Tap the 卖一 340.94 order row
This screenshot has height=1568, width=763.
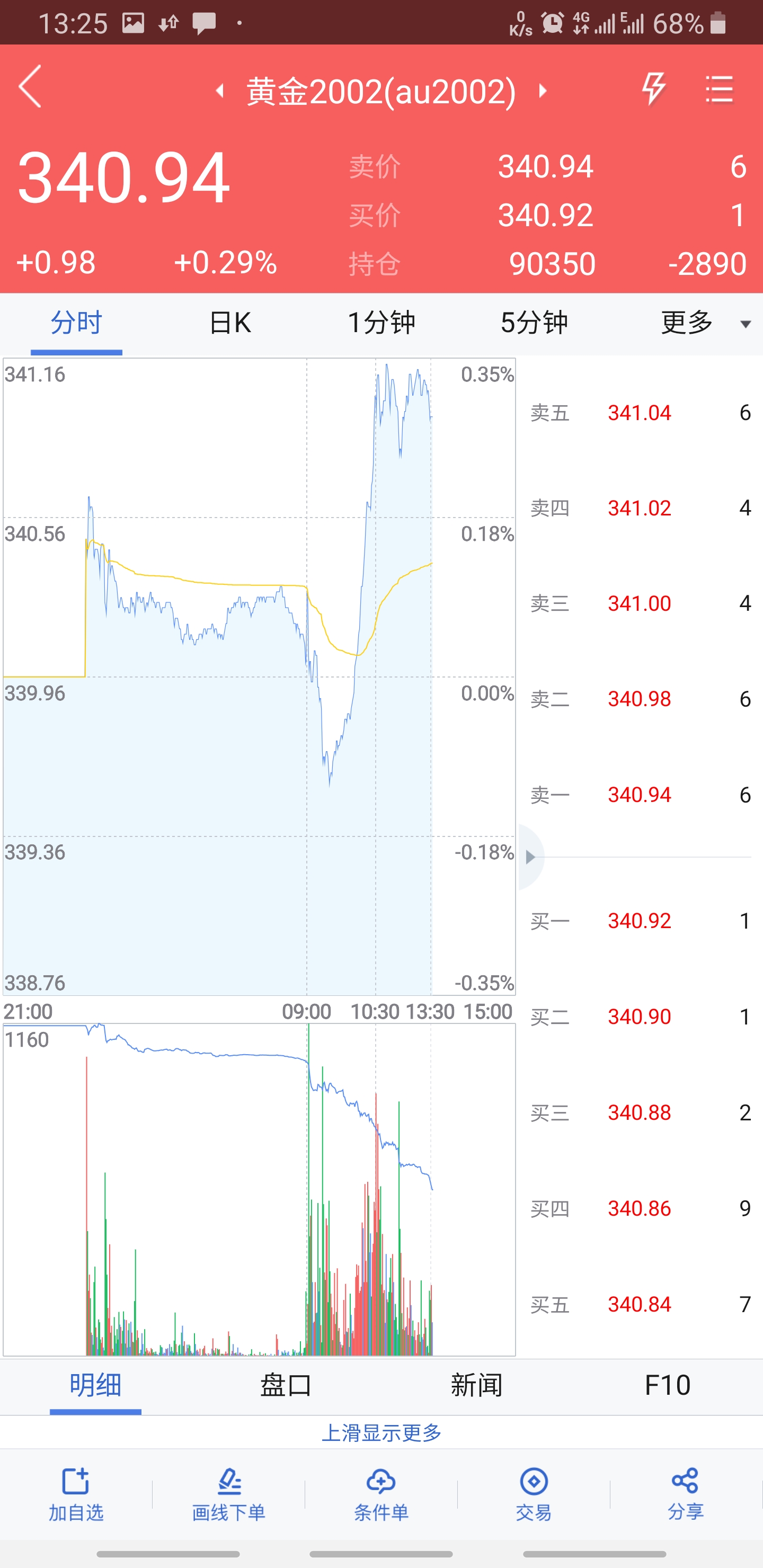pyautogui.click(x=640, y=795)
